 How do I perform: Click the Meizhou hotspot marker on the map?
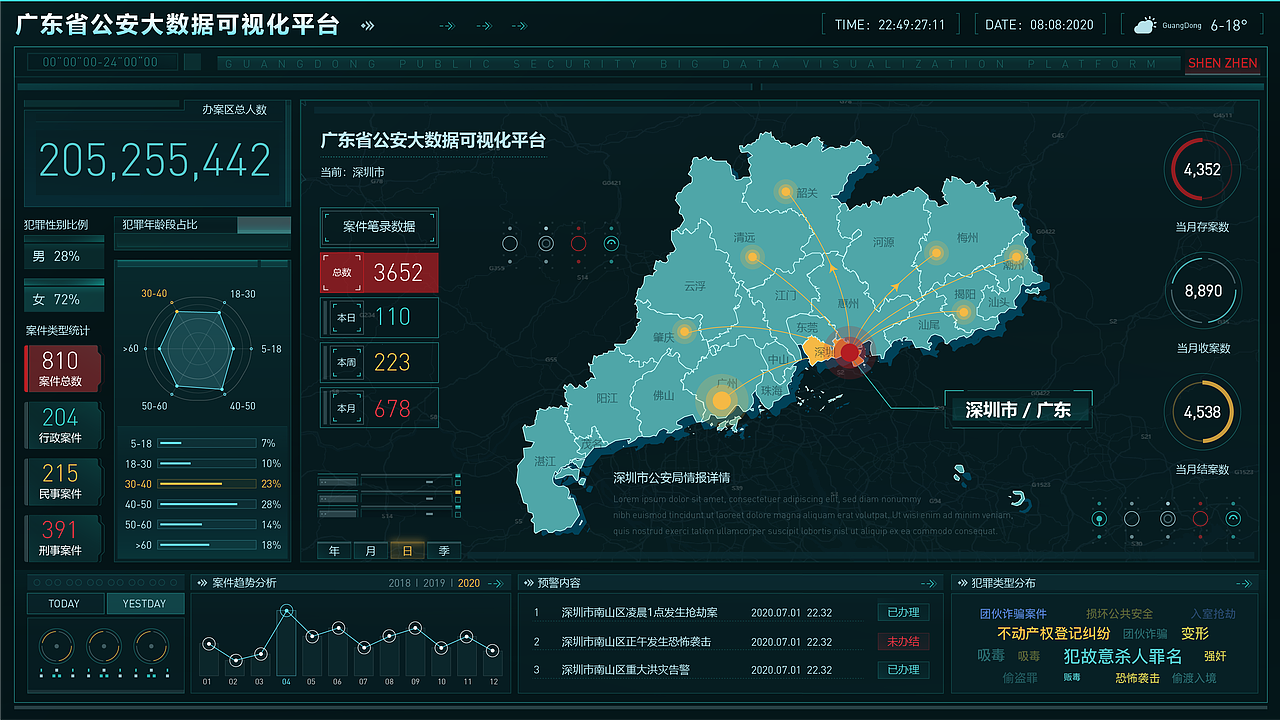(936, 253)
